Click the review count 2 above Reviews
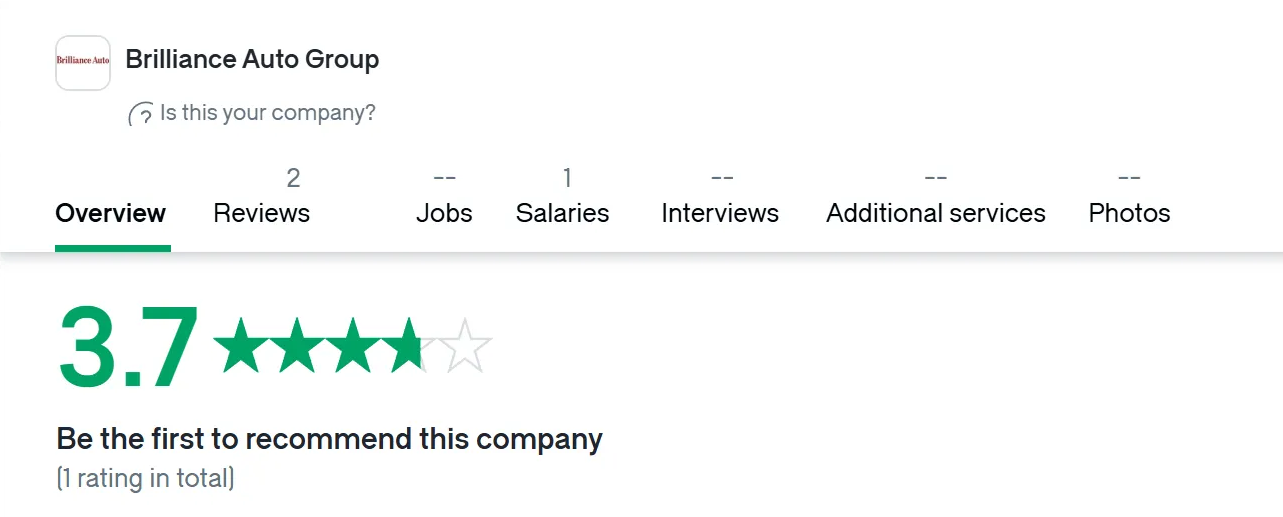This screenshot has width=1283, height=517. (x=293, y=178)
